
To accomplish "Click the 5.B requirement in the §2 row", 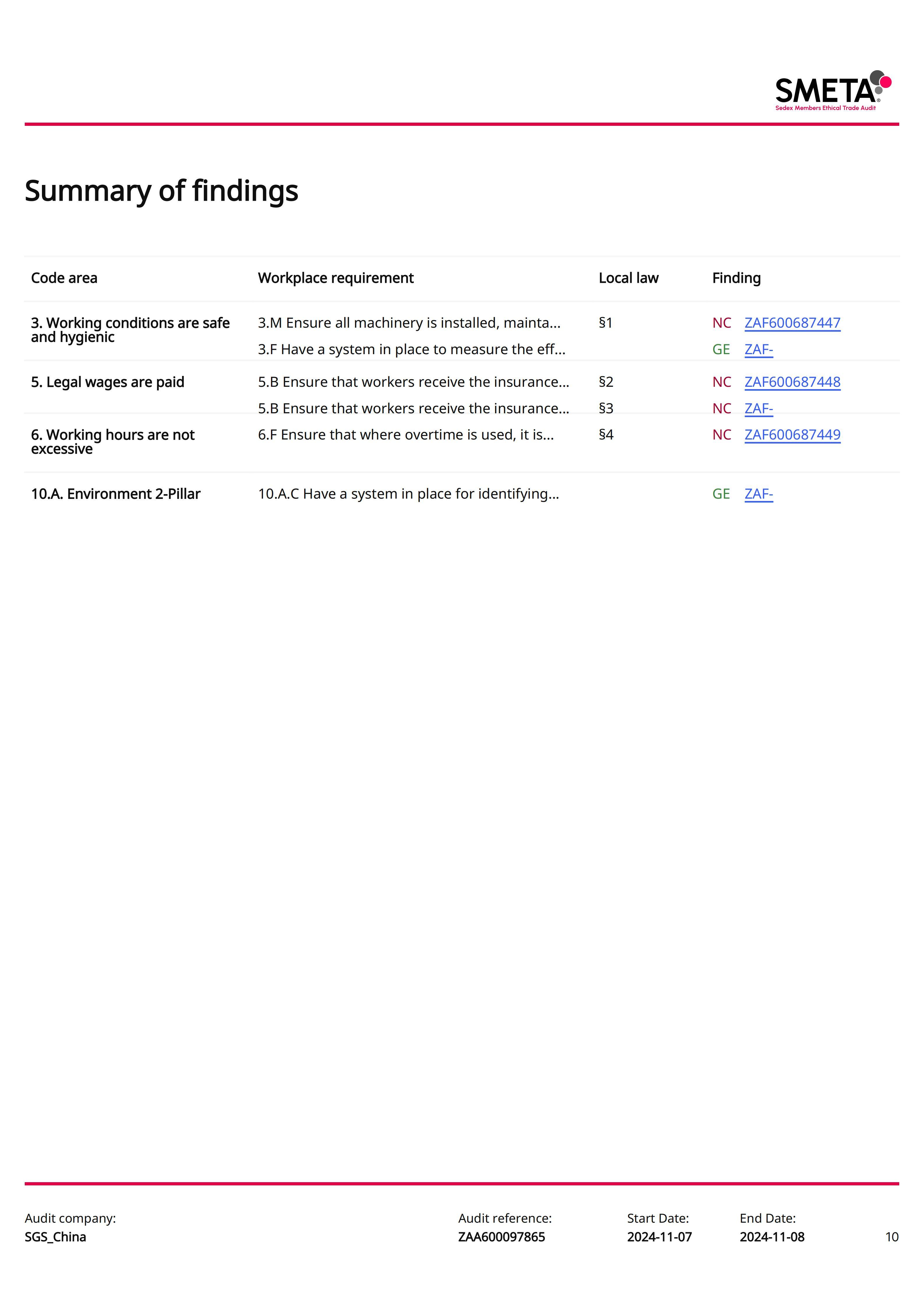I will (414, 382).
